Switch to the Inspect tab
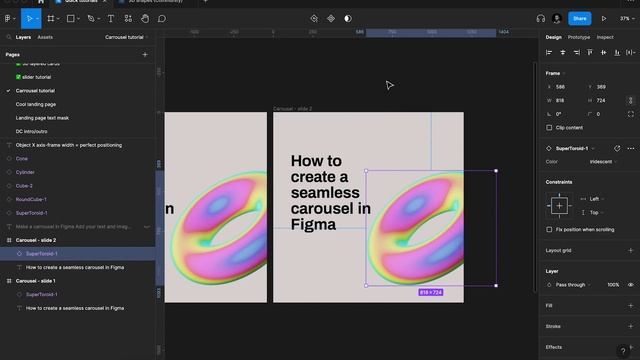The image size is (640, 360). [x=605, y=37]
